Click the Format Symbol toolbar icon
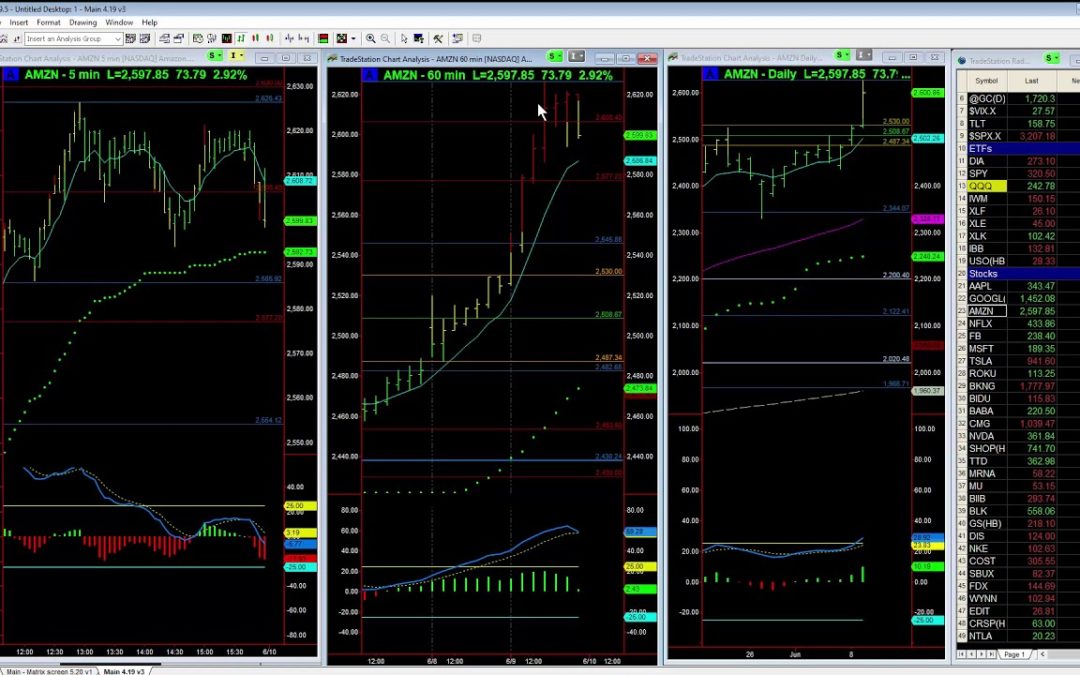 (418, 39)
